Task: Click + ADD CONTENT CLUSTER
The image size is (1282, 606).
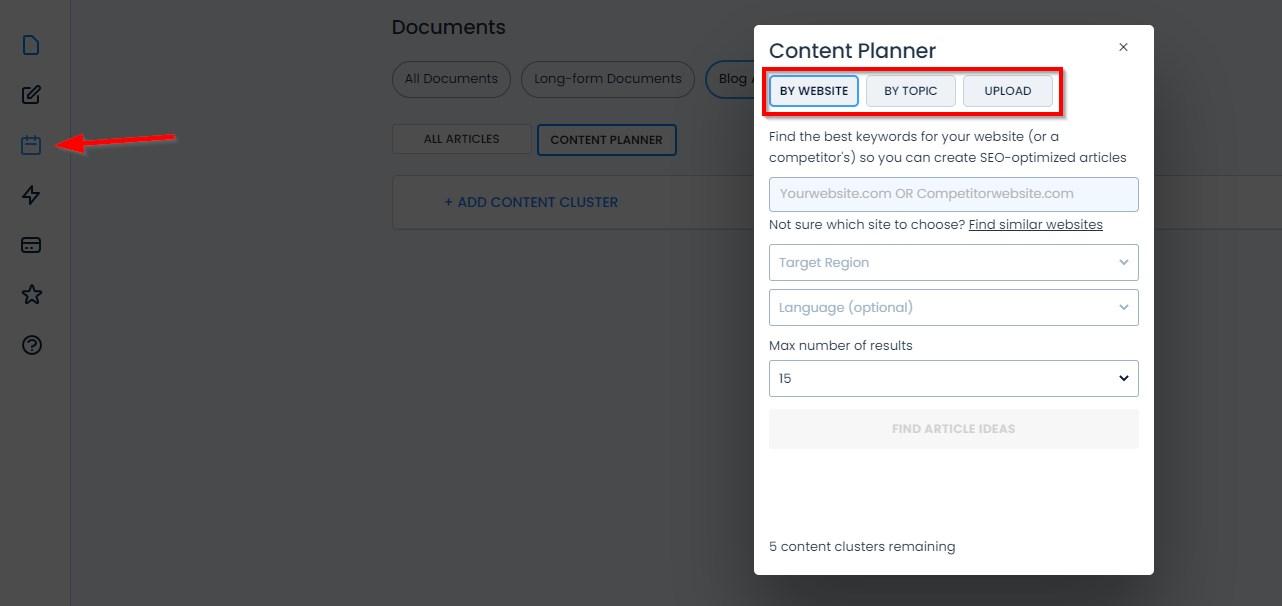Action: click(x=531, y=202)
